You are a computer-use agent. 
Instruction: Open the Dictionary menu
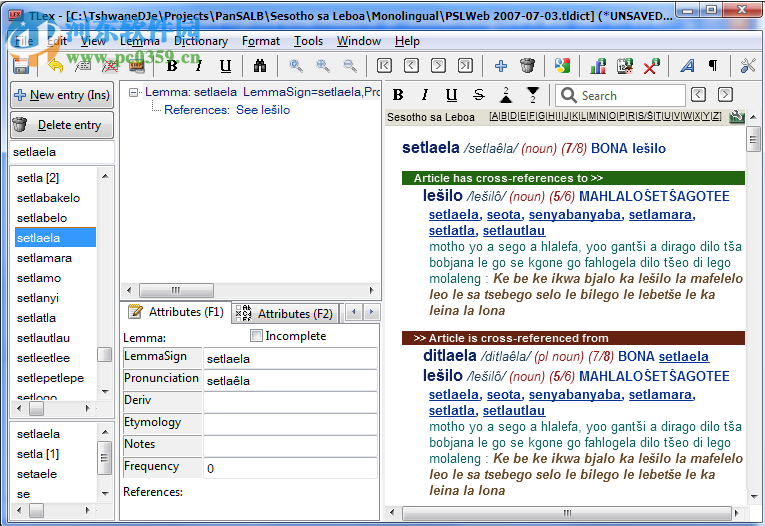click(x=200, y=41)
